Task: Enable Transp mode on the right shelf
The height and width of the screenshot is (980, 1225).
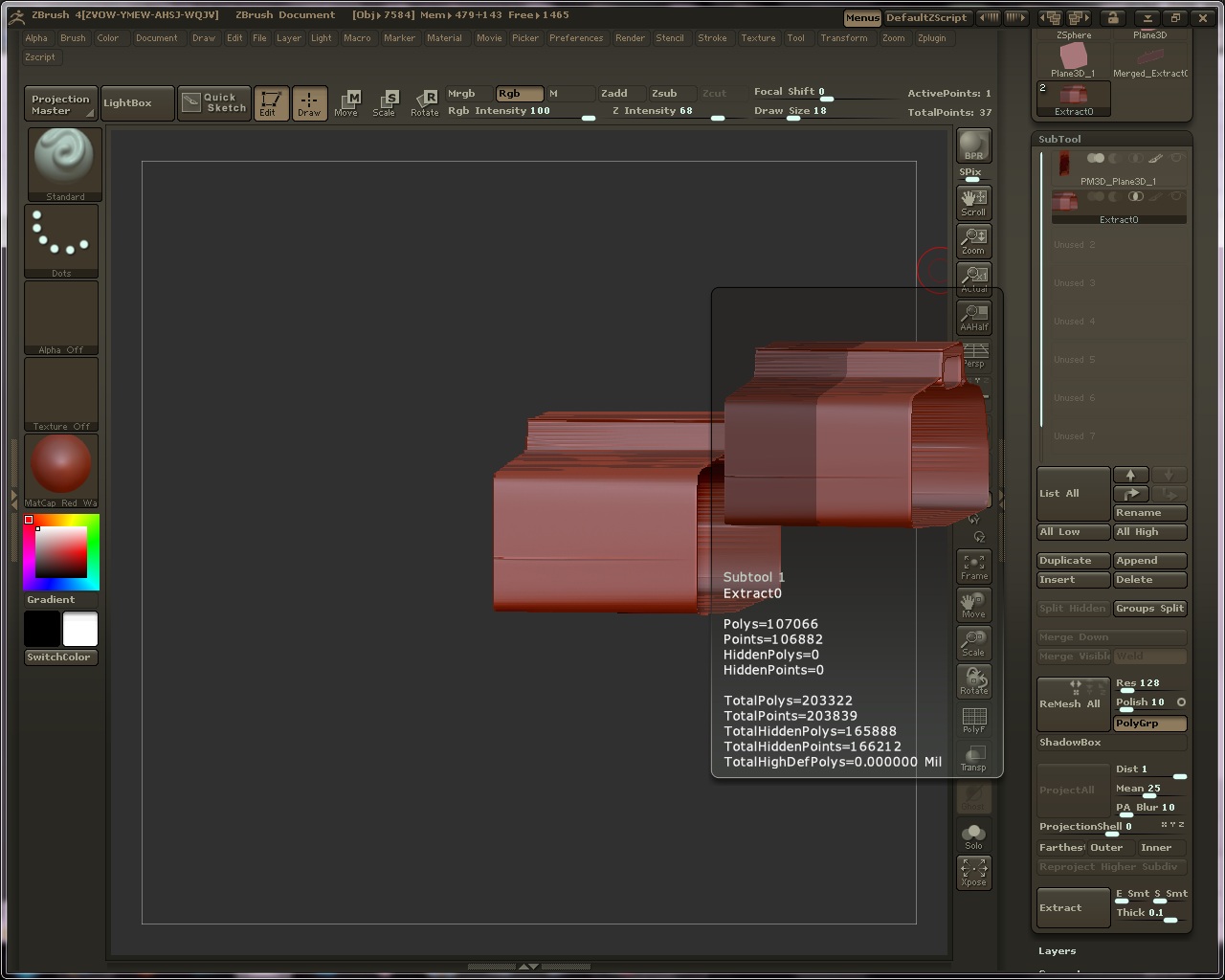Action: tap(973, 757)
